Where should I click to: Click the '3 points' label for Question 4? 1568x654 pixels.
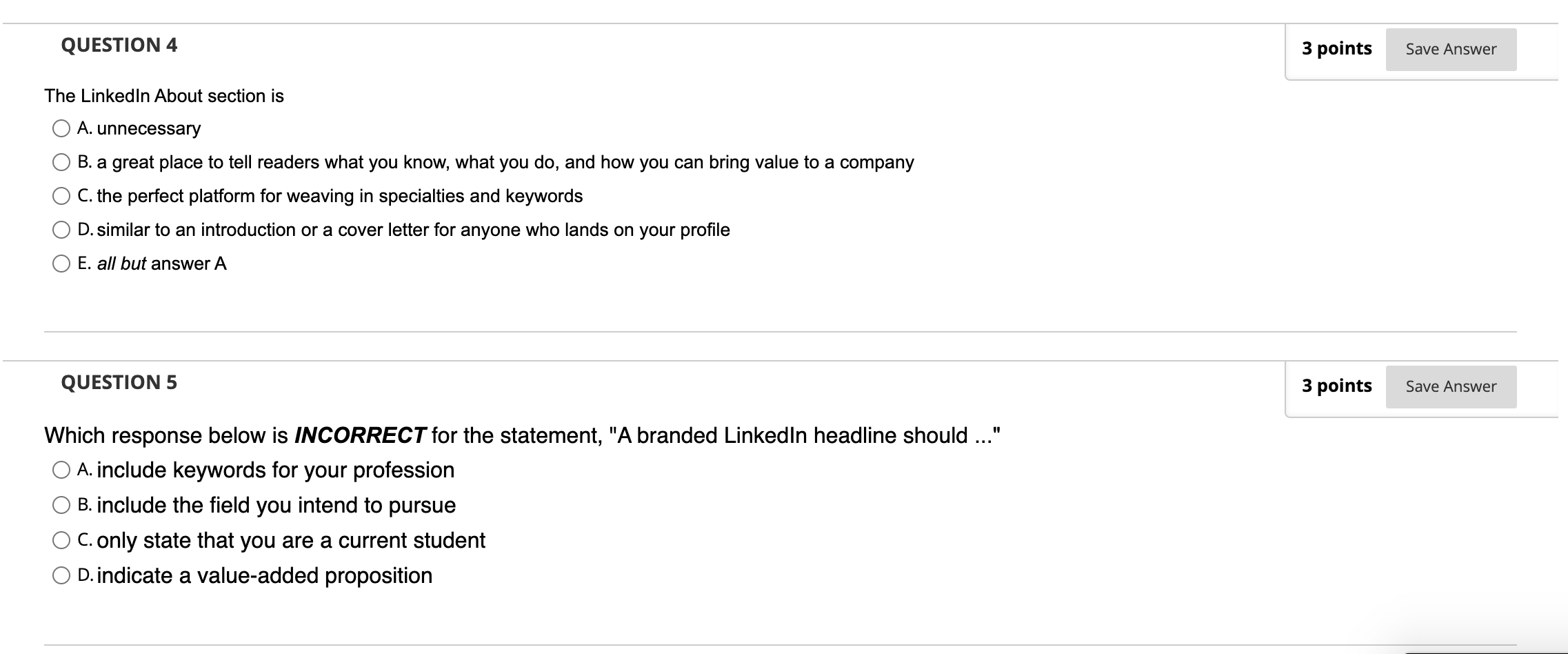click(1337, 49)
